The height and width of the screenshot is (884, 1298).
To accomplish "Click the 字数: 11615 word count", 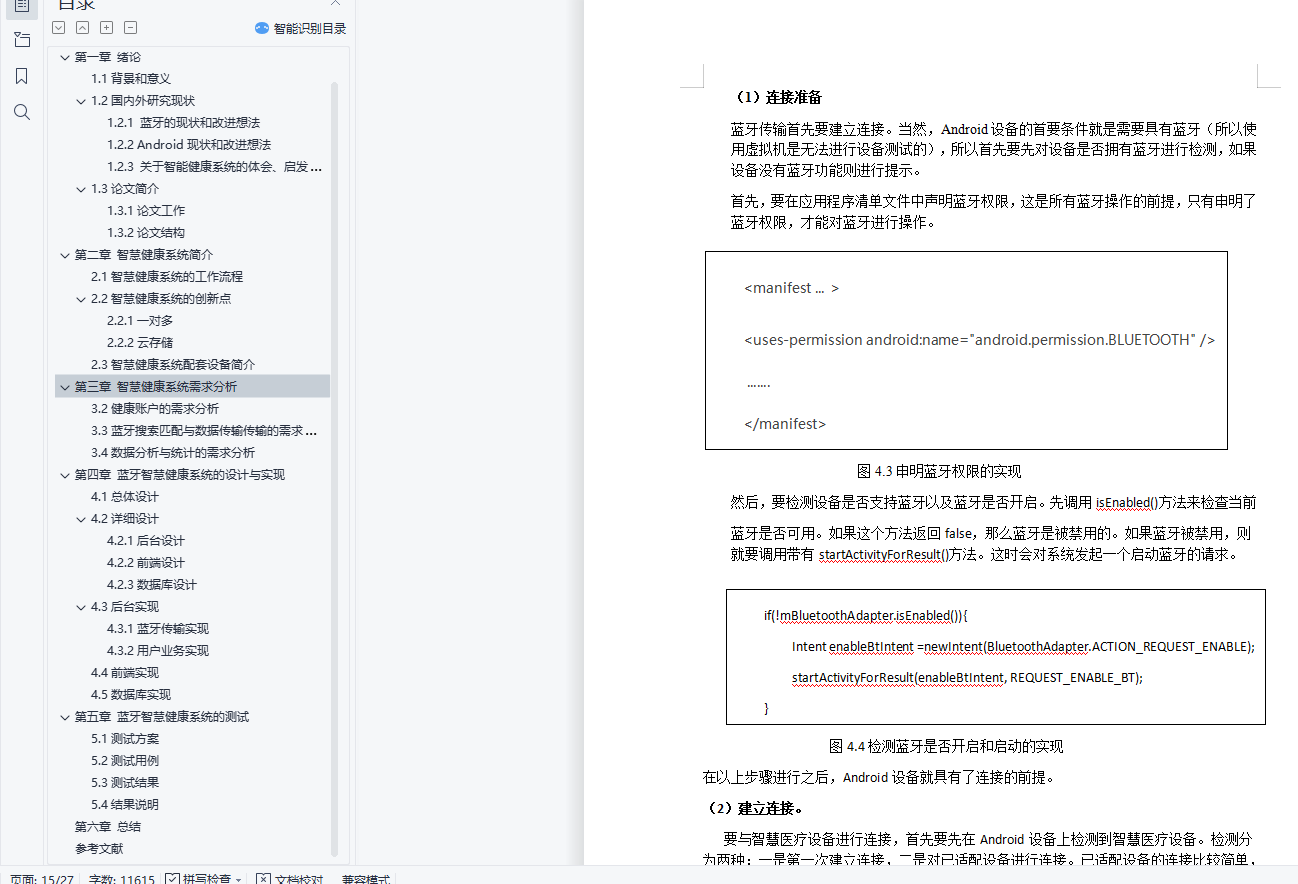I will pos(121,879).
